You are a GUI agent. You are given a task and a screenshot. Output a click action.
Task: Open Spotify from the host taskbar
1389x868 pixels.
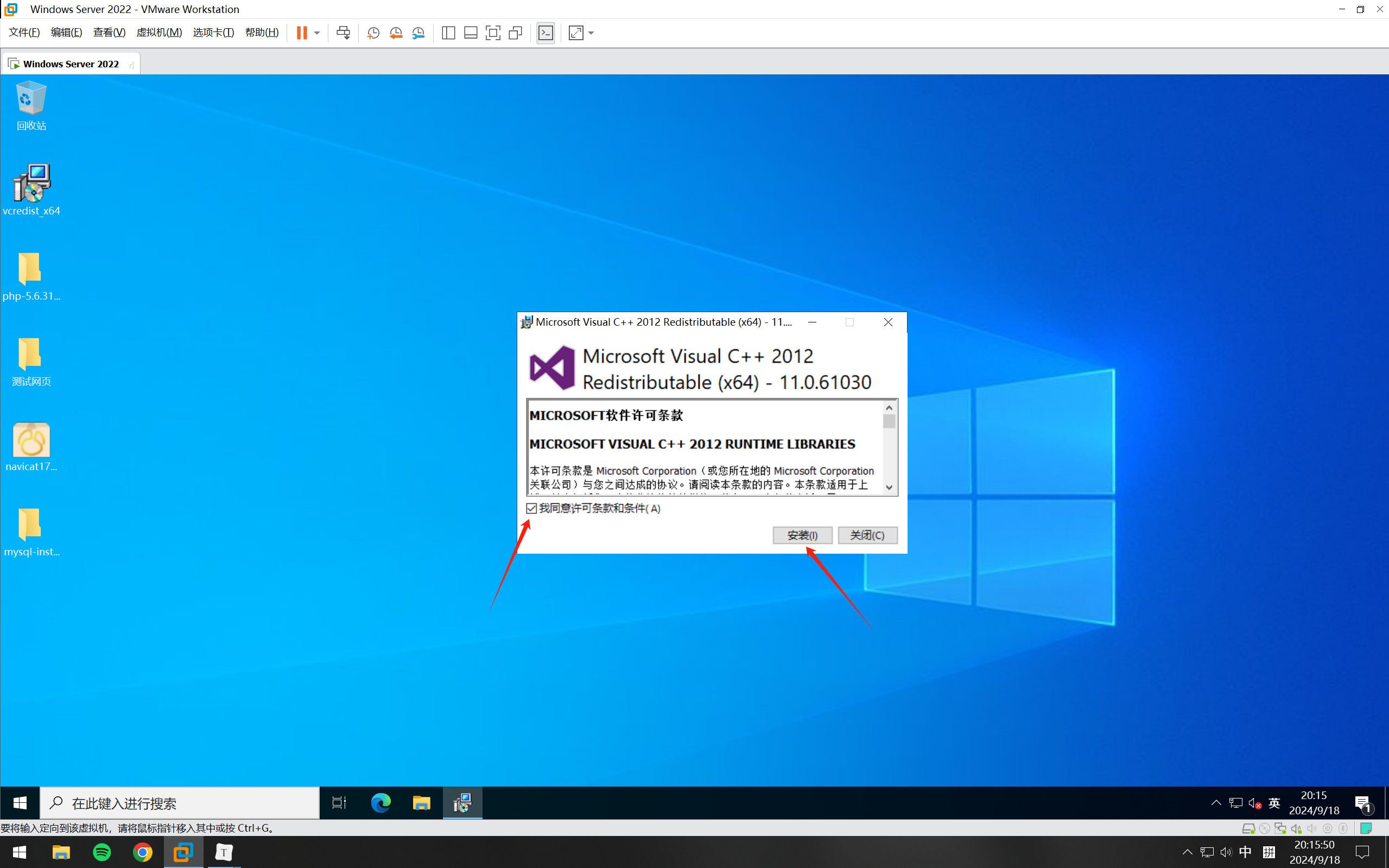click(x=102, y=852)
